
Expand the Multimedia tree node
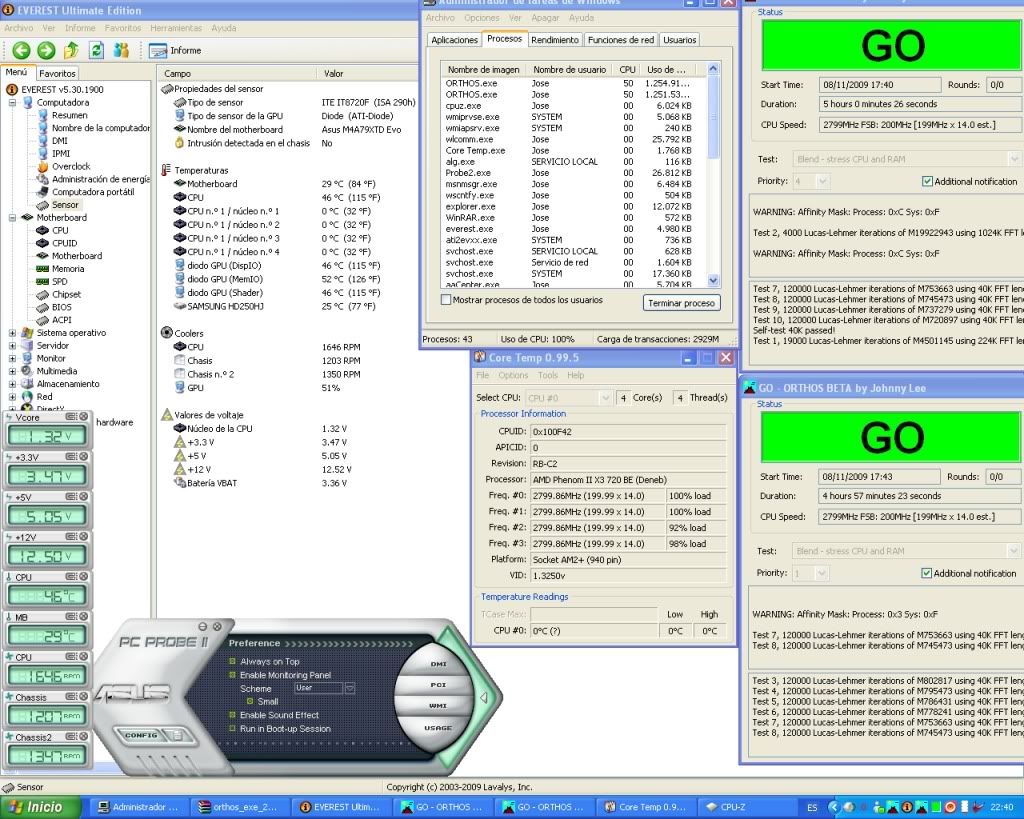click(x=12, y=371)
